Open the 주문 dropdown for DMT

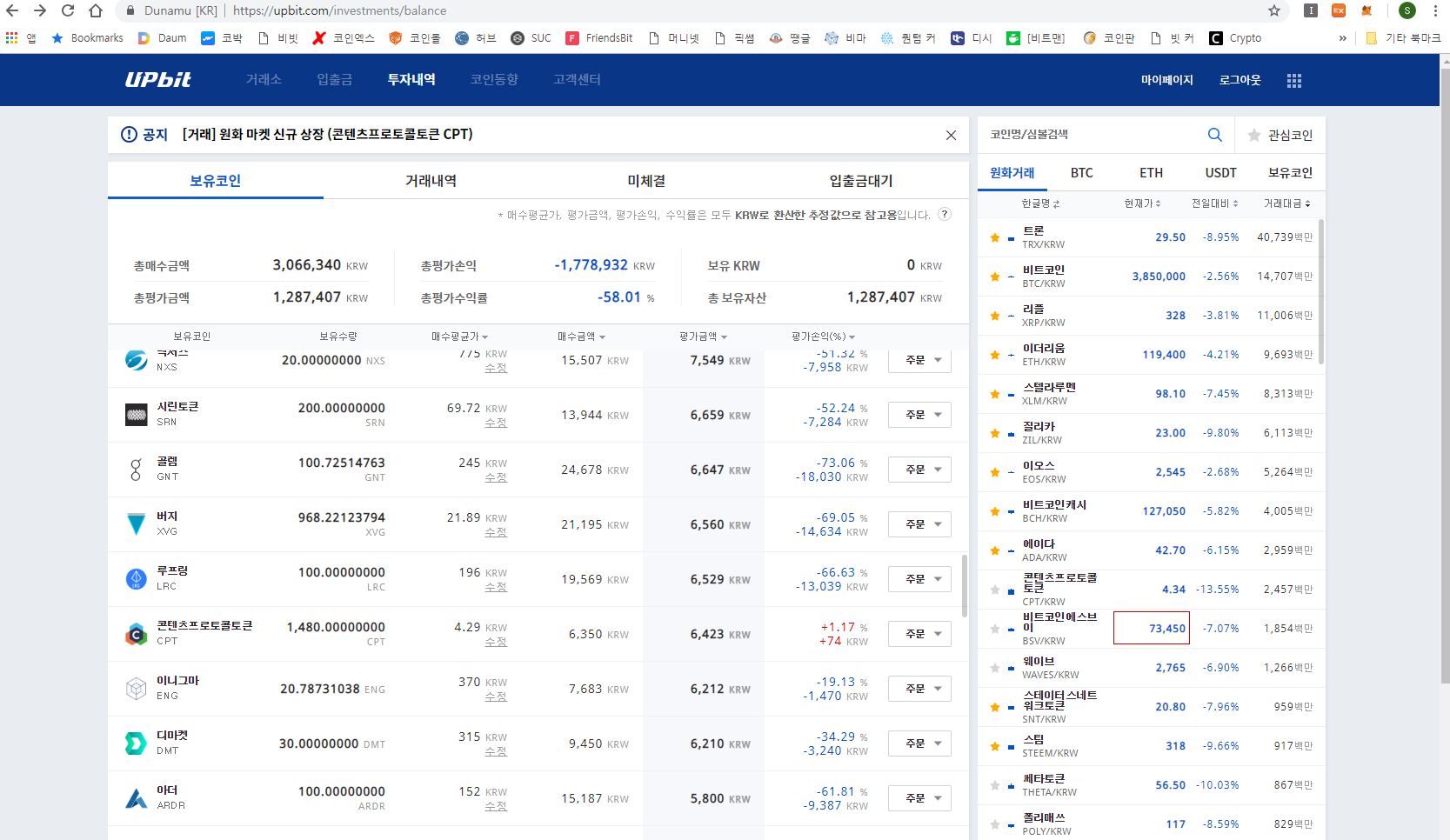[919, 743]
